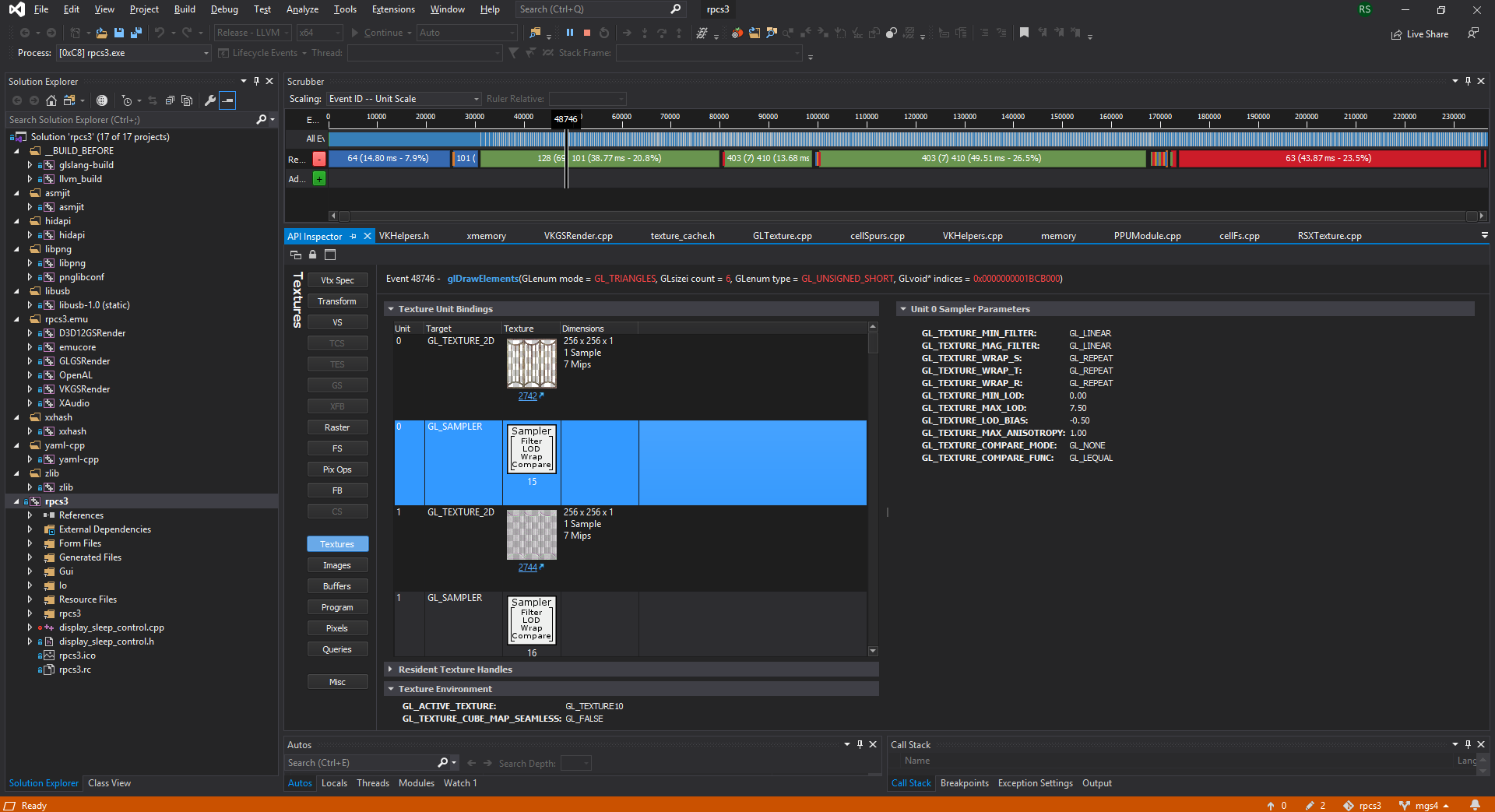Click the red 63 event timeline segment
The width and height of the screenshot is (1495, 812).
click(1328, 159)
